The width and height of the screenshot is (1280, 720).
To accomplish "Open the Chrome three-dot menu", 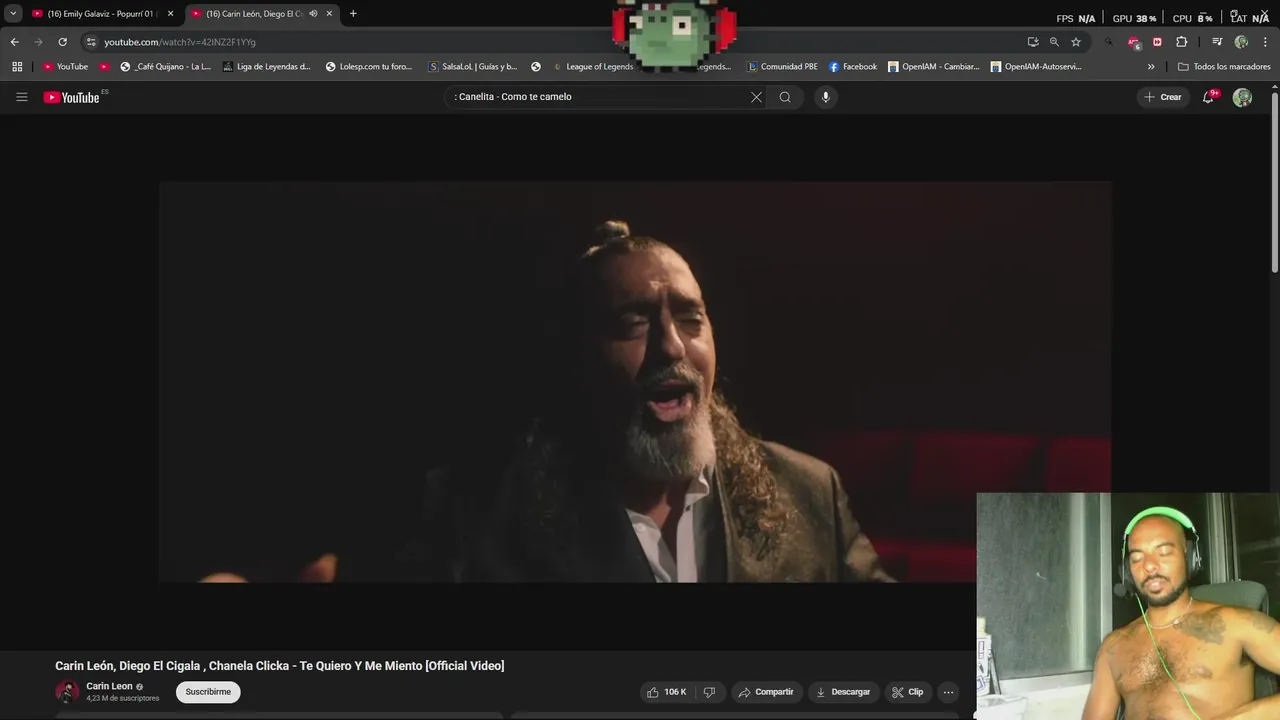I will coord(1266,42).
